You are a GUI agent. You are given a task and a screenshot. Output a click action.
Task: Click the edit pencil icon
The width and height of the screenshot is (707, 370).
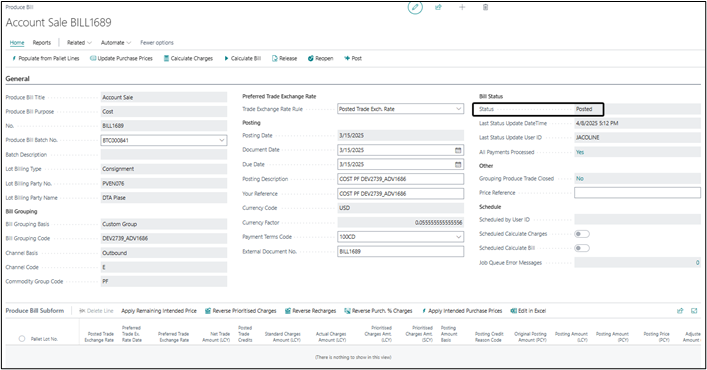click(x=415, y=7)
